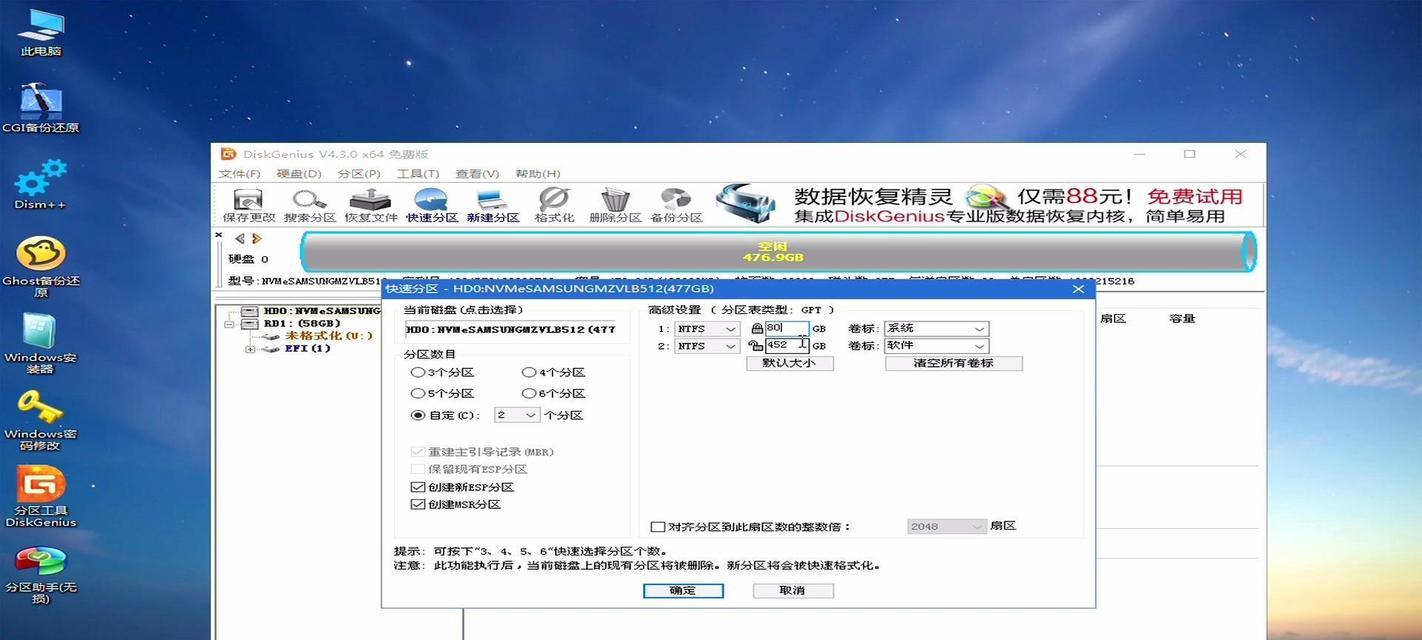This screenshot has width=1422, height=640.
Task: Open the custom partition count dropdown showing 2
Action: click(x=516, y=415)
